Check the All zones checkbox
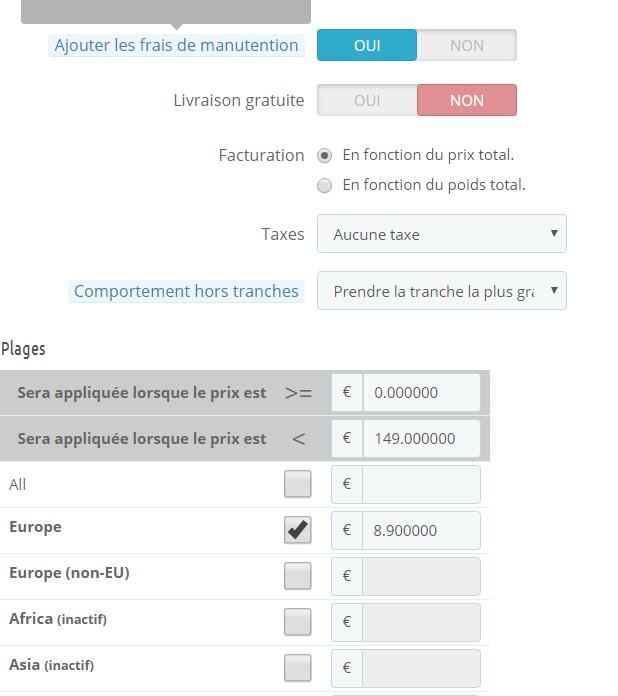Screen dimensions: 618x696 point(297,484)
